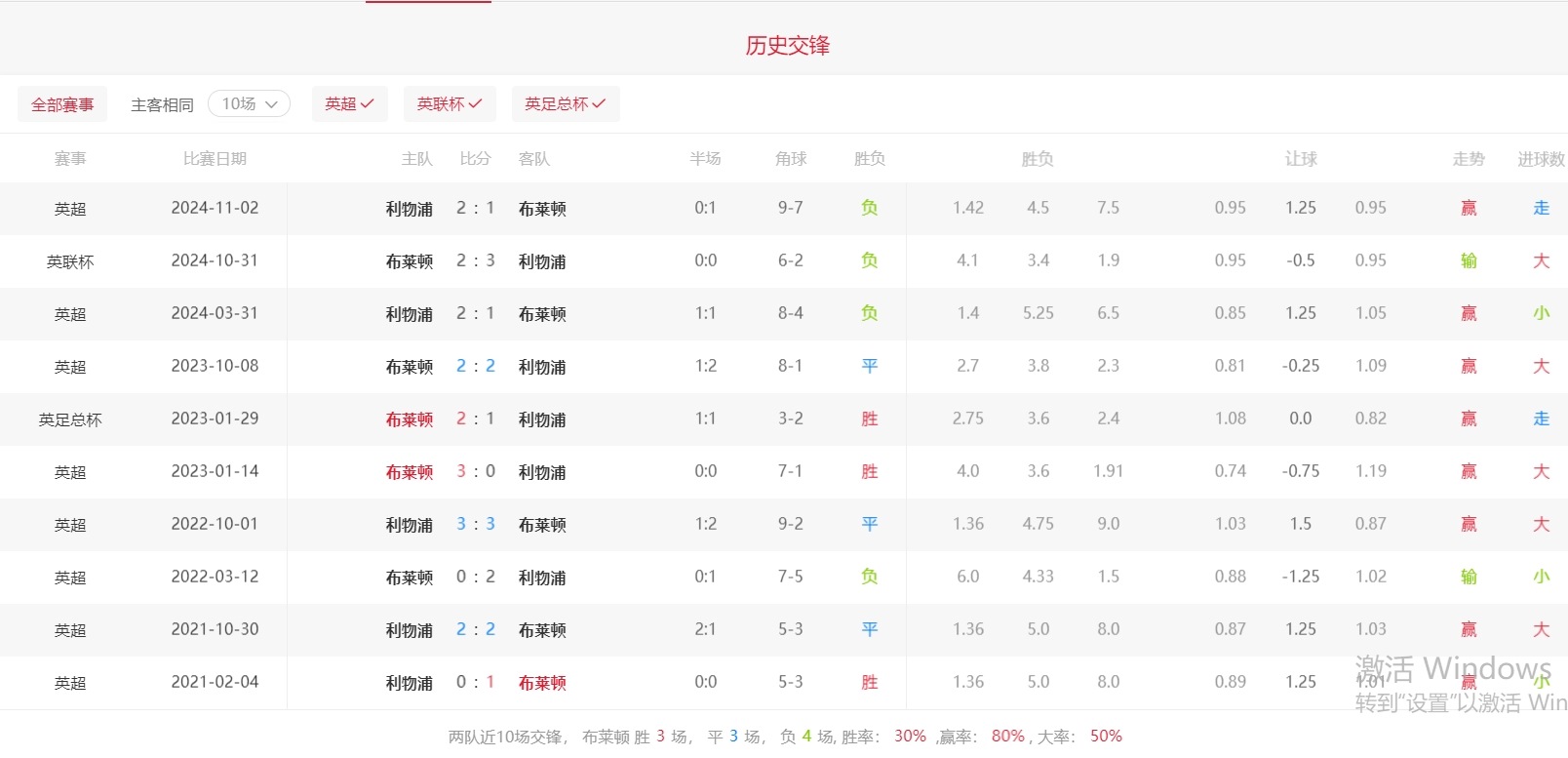Open home team 利物浦 in 2024-11-02 match
Screen dimensions: 1568x758
coord(409,209)
